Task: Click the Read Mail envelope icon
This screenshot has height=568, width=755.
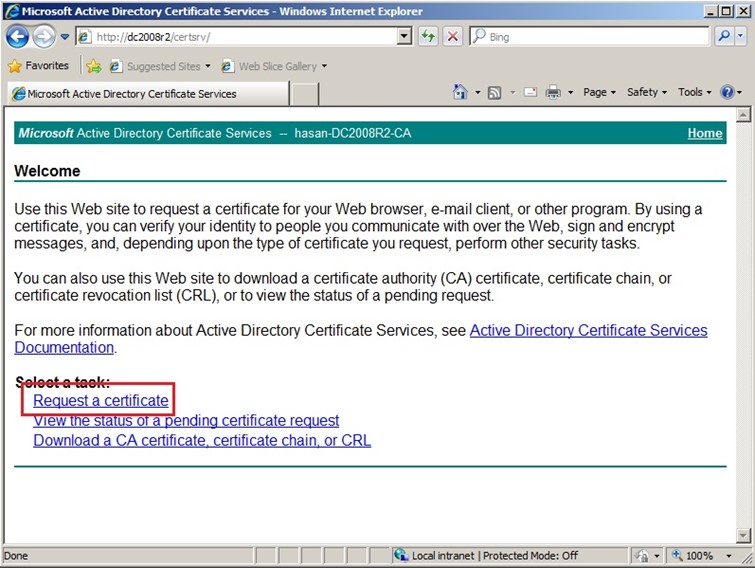Action: (530, 92)
